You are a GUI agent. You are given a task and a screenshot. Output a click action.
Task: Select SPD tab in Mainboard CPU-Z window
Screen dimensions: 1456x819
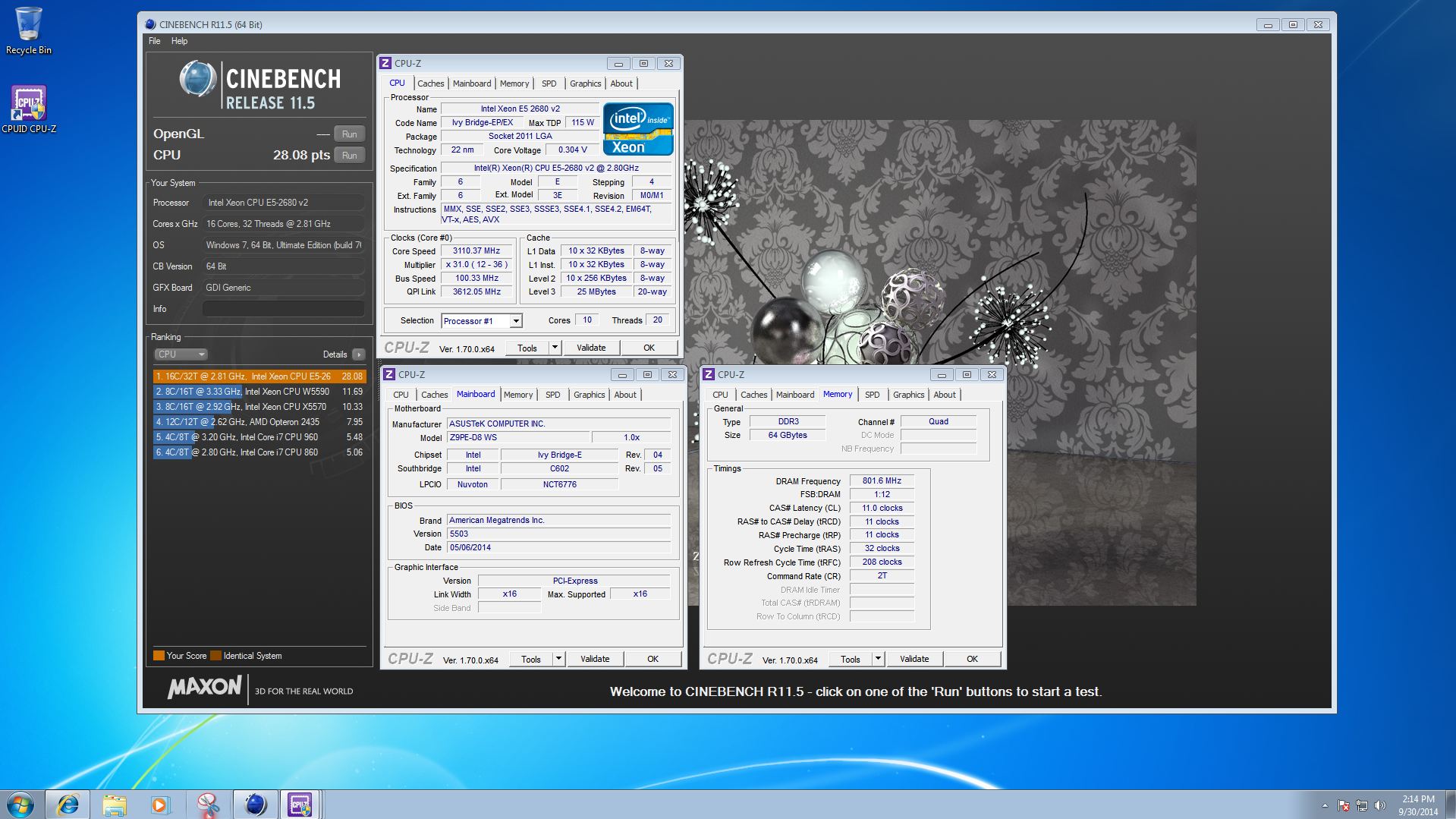pyautogui.click(x=553, y=395)
